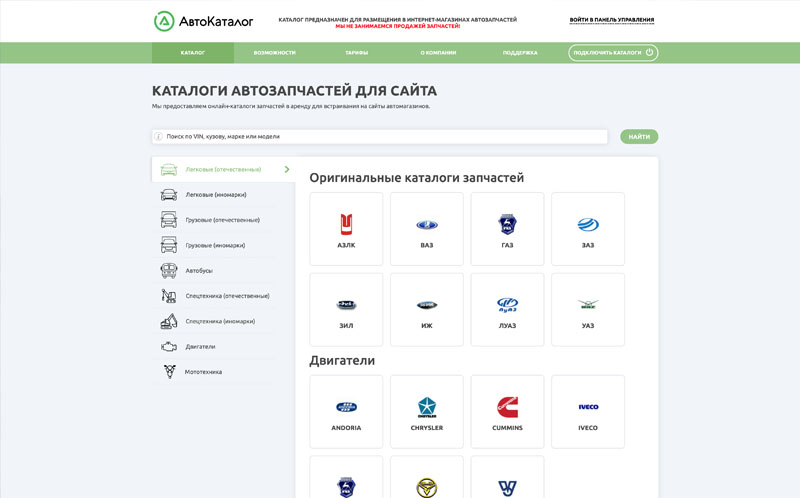Click the truck icon for Грузовые (иномарки)

pyautogui.click(x=169, y=245)
